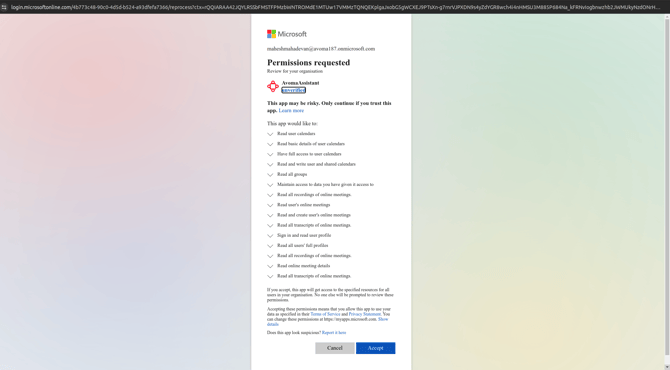Open the Privacy Statement link
The image size is (670, 370).
364,314
